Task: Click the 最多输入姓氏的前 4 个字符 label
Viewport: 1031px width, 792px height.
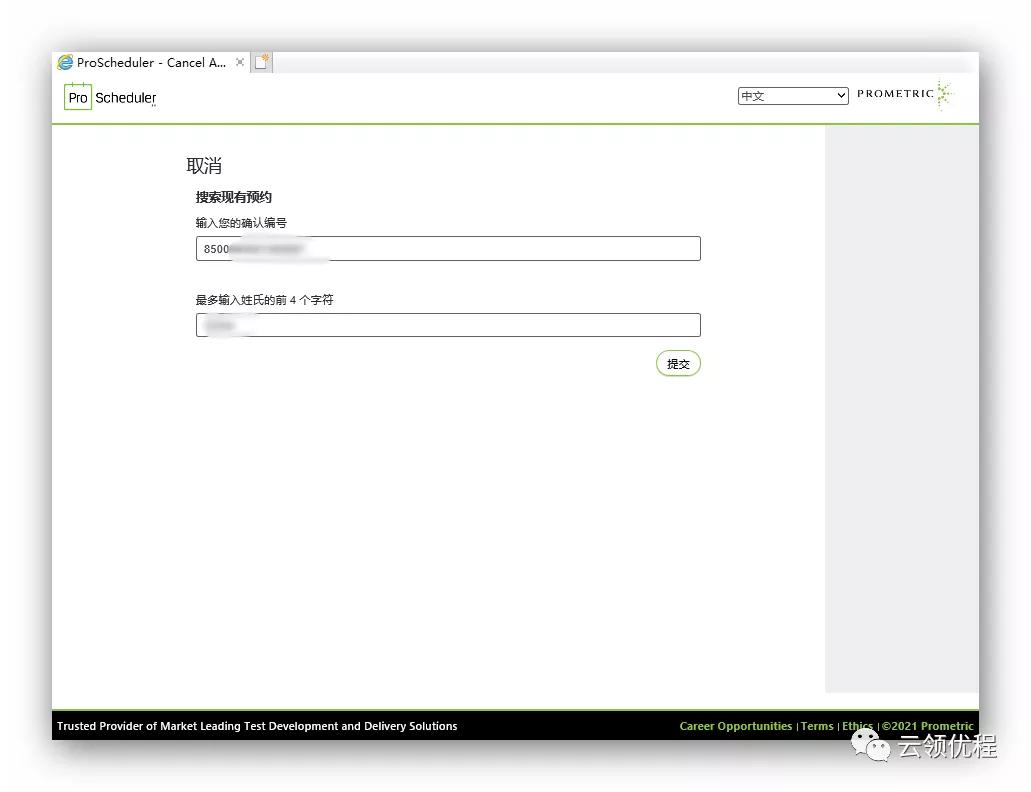Action: 264,300
